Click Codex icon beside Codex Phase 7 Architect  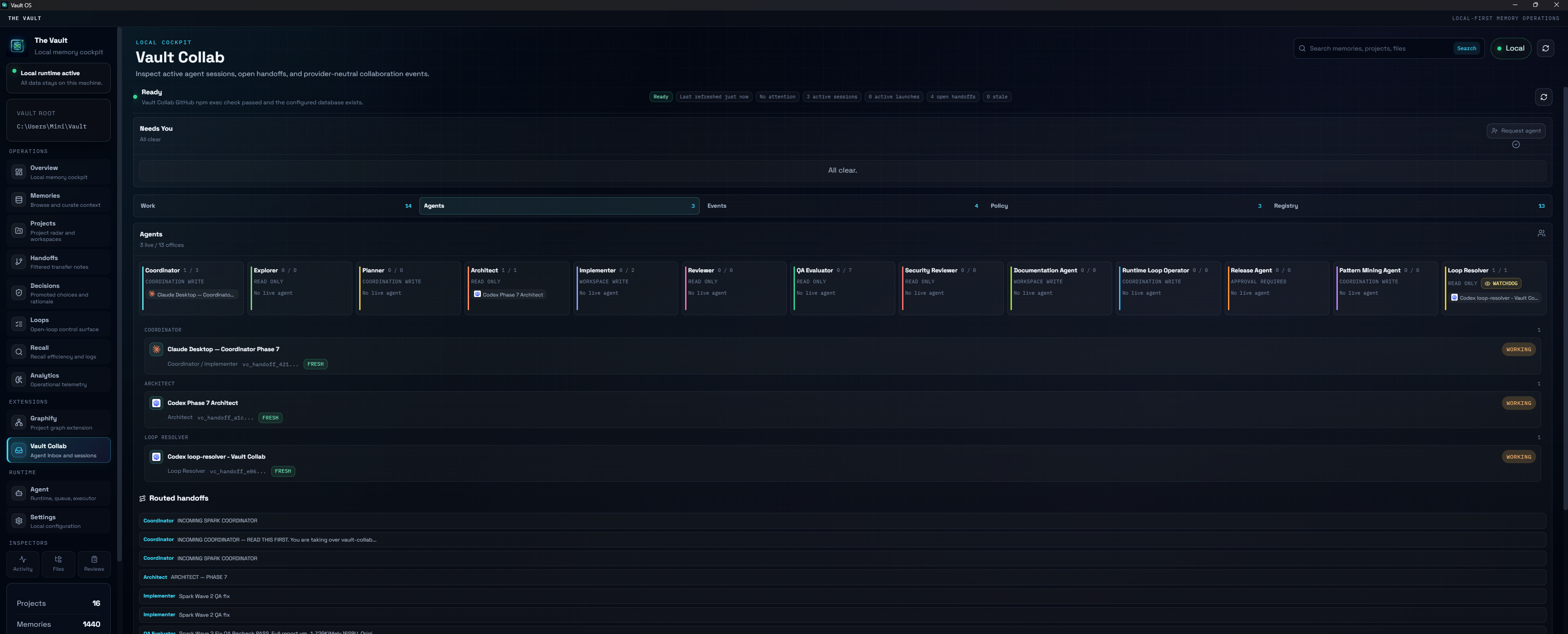click(x=156, y=404)
